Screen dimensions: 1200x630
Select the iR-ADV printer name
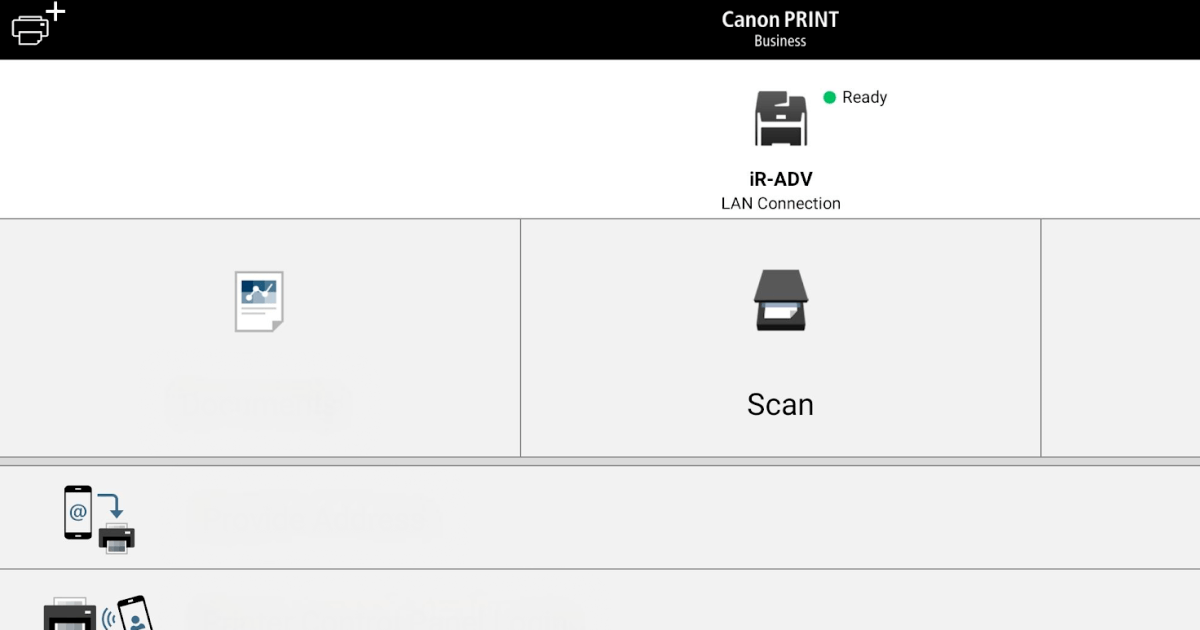780,178
